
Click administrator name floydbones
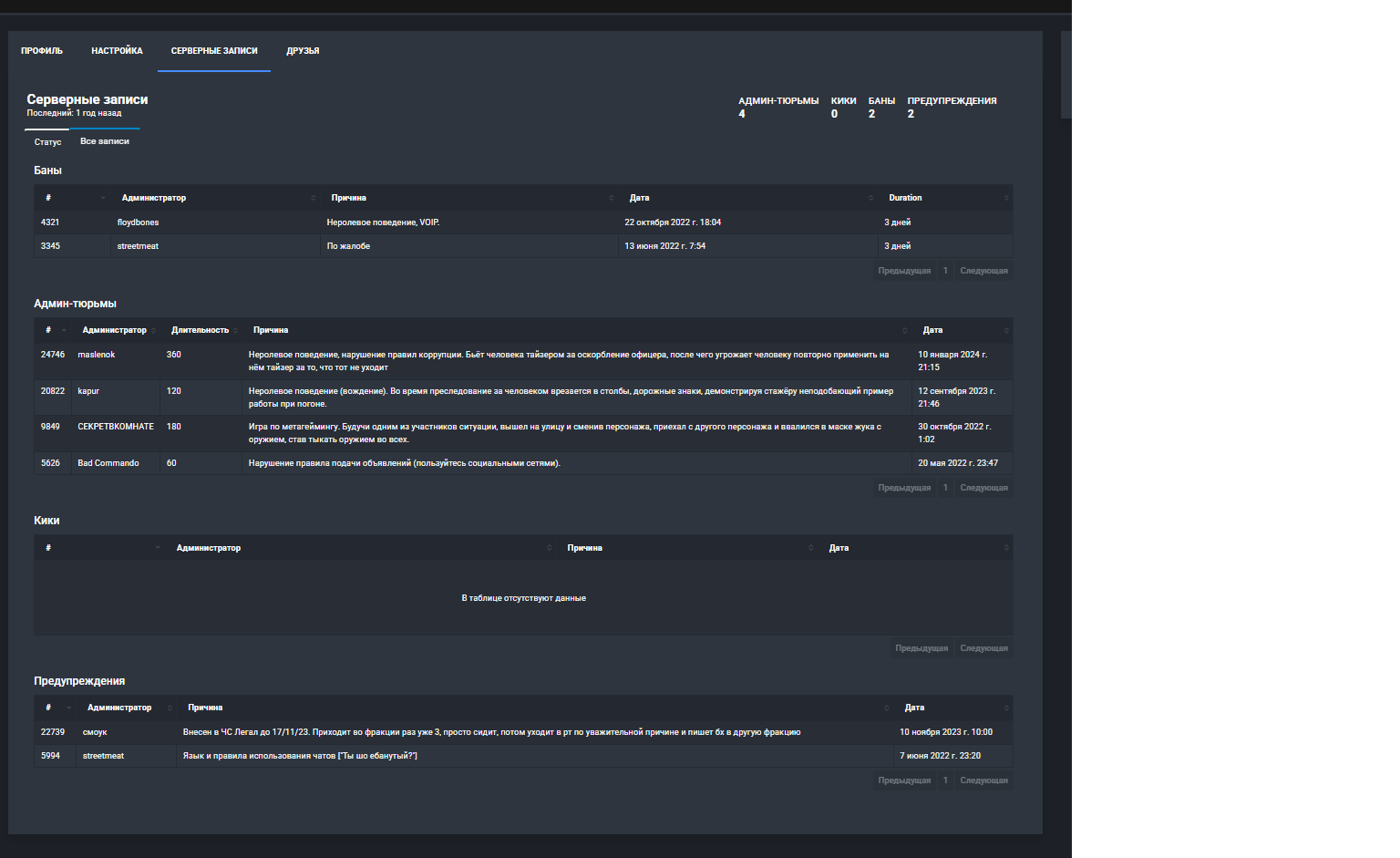pyautogui.click(x=138, y=222)
